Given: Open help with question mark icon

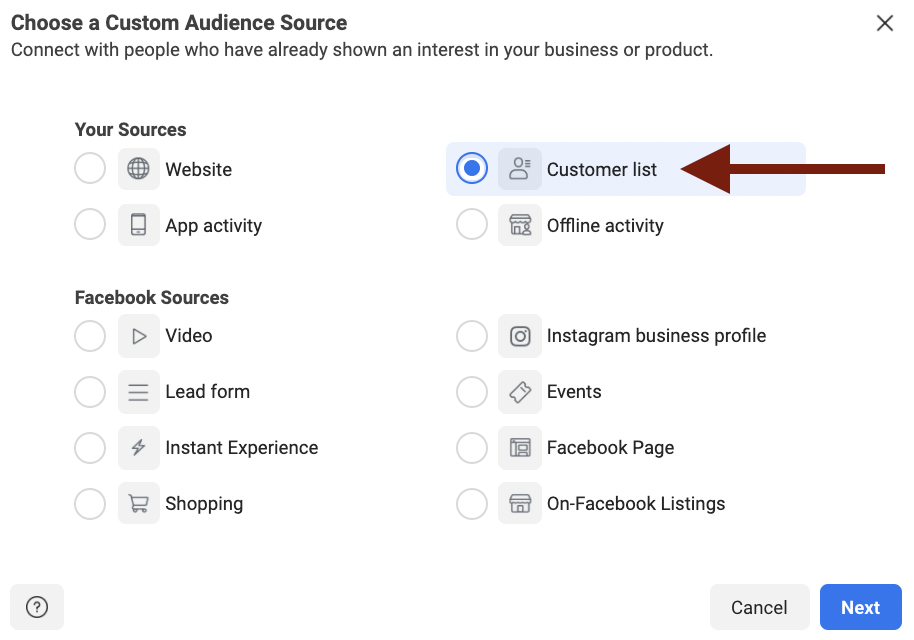Looking at the screenshot, I should 37,607.
